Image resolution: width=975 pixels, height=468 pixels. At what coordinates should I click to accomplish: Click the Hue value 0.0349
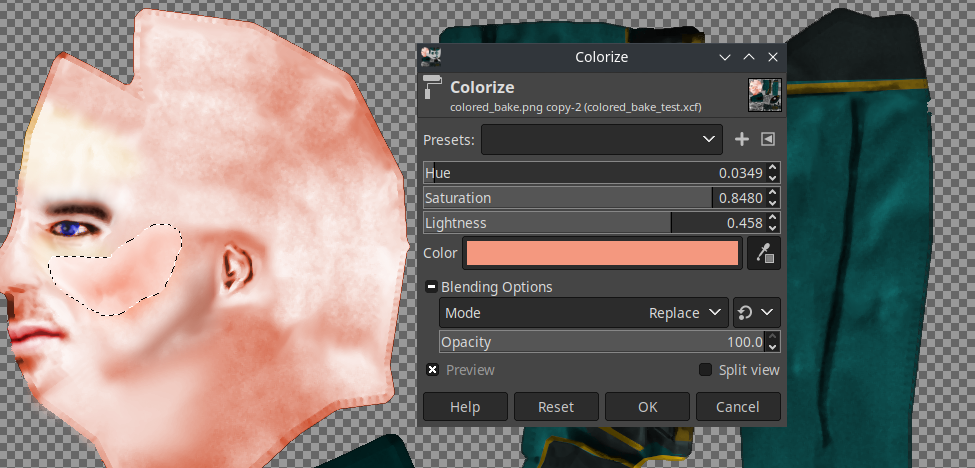pos(741,173)
